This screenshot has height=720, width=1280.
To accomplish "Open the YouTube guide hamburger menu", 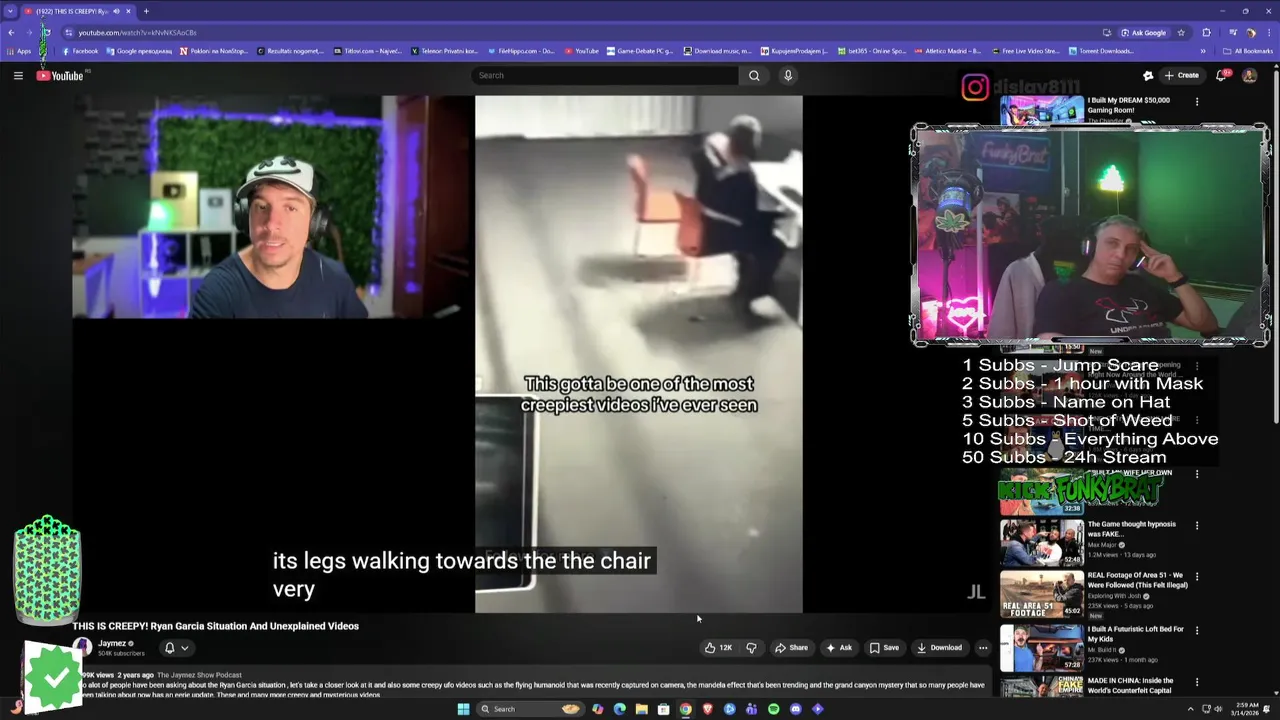I will 18,75.
